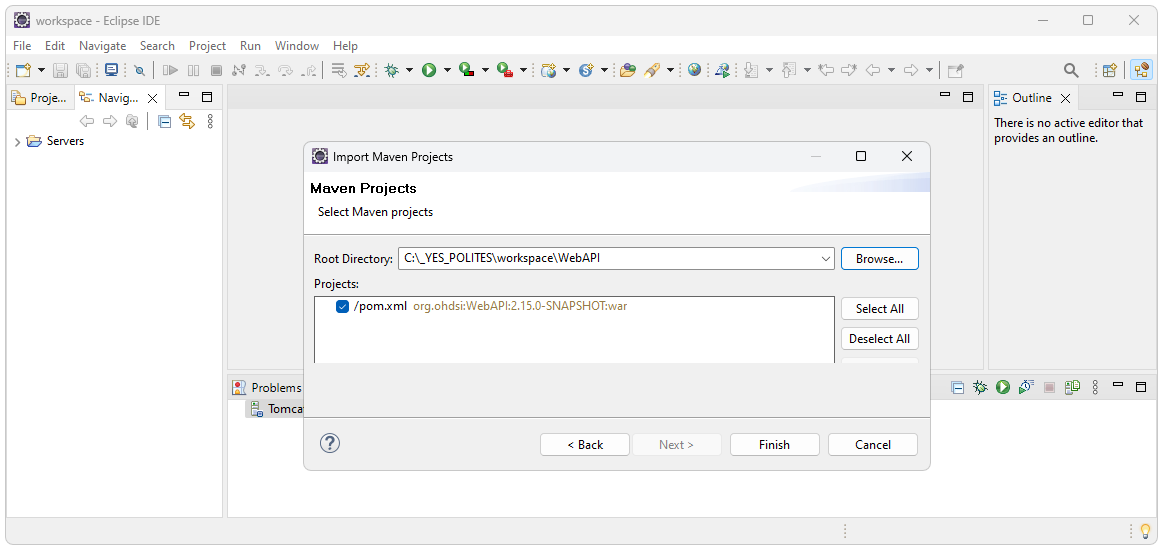Click the Terminate stop square icon
The image size is (1161, 547).
(x=216, y=70)
